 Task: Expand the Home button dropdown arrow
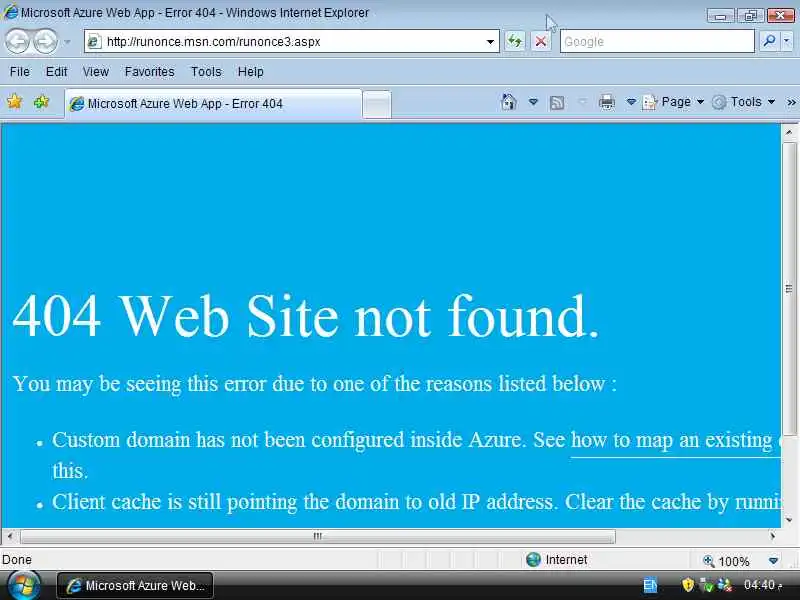[x=533, y=102]
